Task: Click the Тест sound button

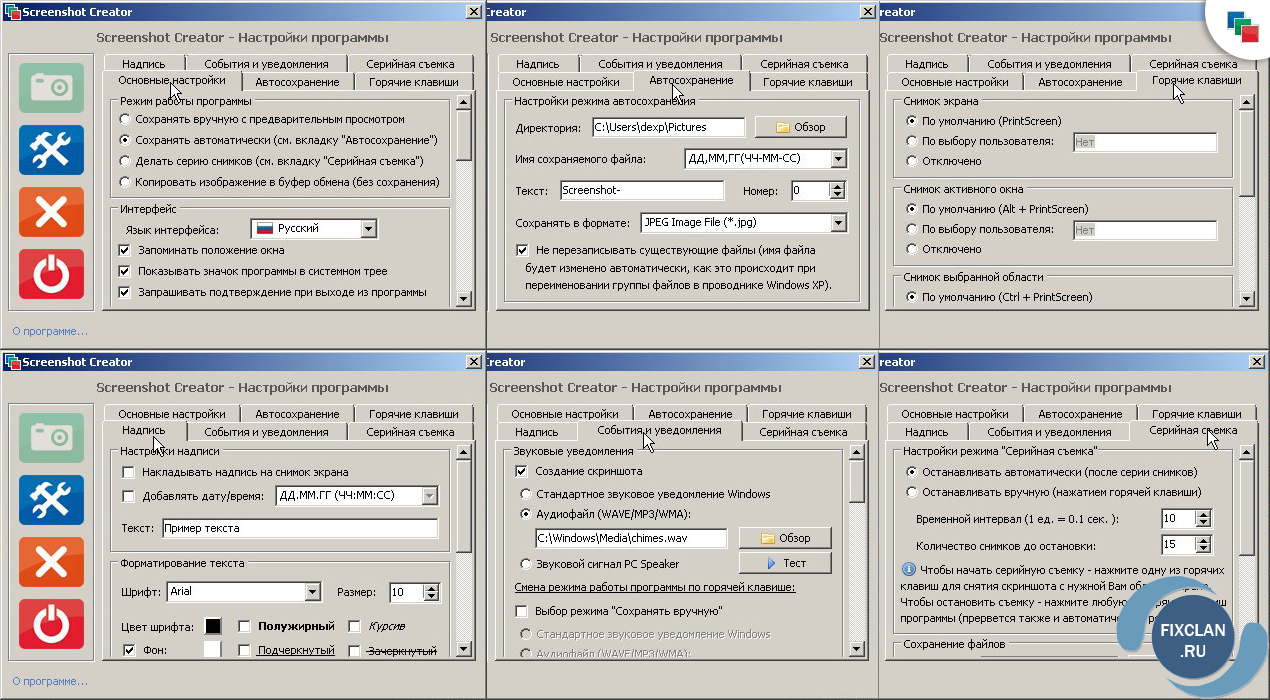Action: tap(786, 564)
